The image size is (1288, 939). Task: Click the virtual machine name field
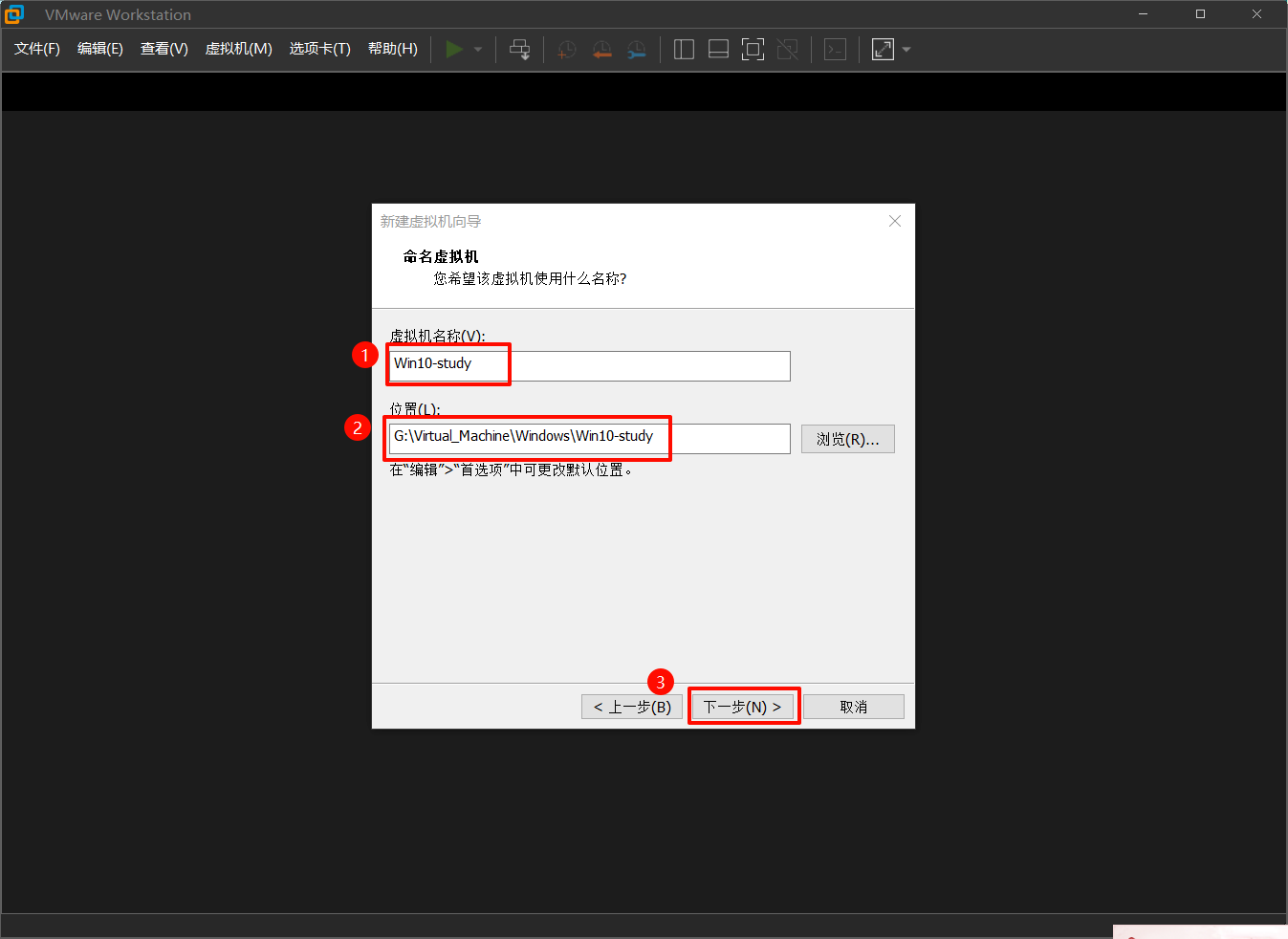pos(589,365)
